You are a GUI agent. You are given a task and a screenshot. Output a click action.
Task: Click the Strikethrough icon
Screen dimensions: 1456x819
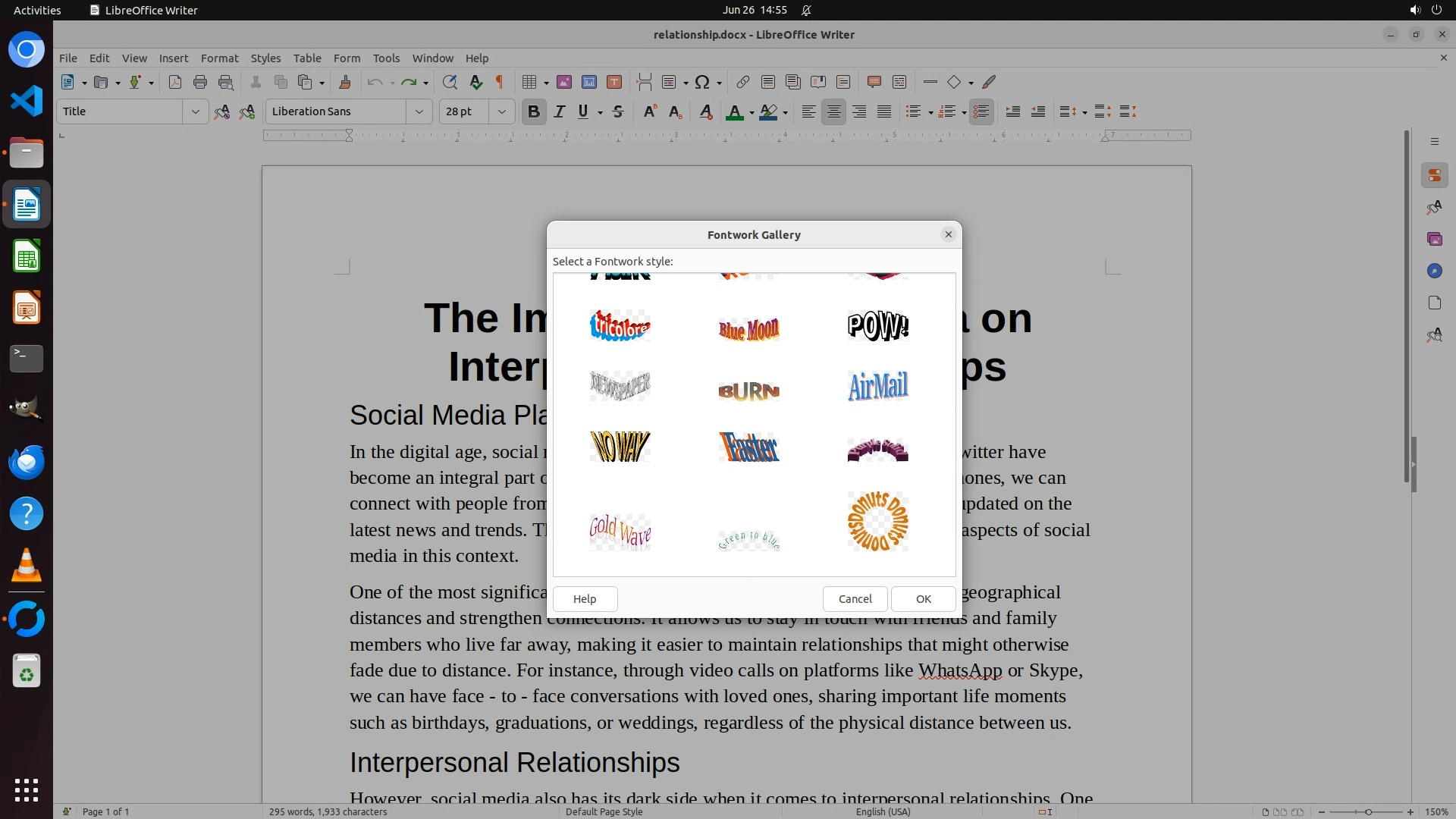tap(618, 111)
